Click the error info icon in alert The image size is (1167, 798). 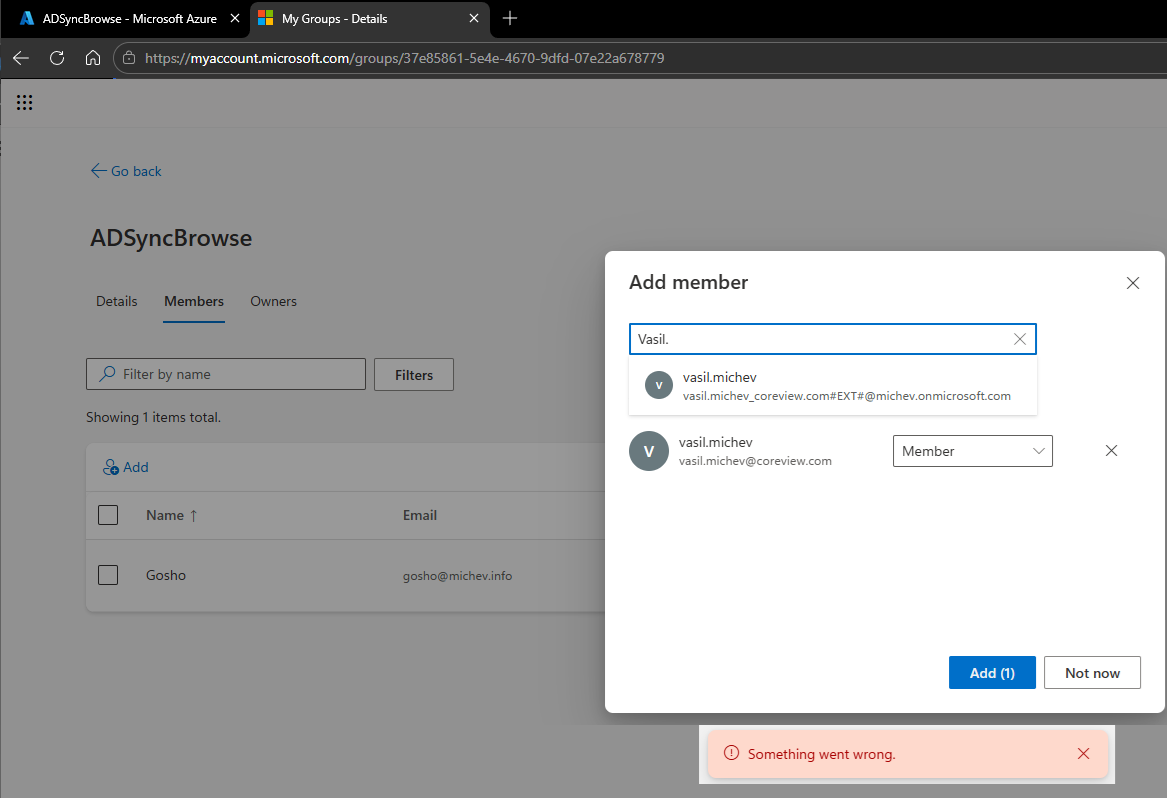[x=732, y=753]
